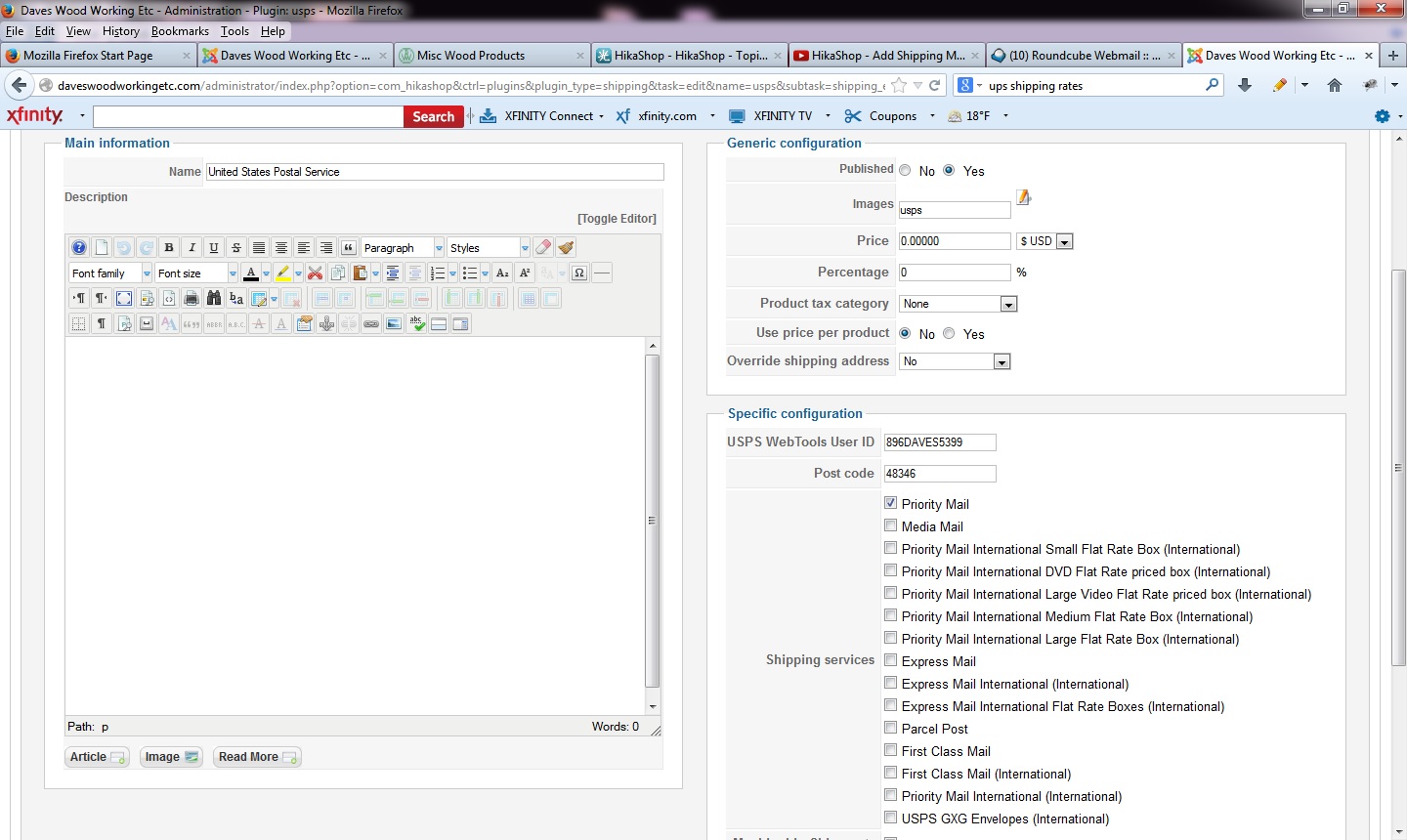Open the insert image icon in editor

pyautogui.click(x=394, y=323)
